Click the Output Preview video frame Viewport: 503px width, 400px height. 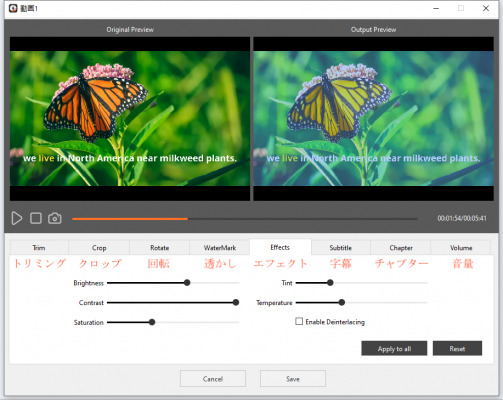click(x=373, y=119)
